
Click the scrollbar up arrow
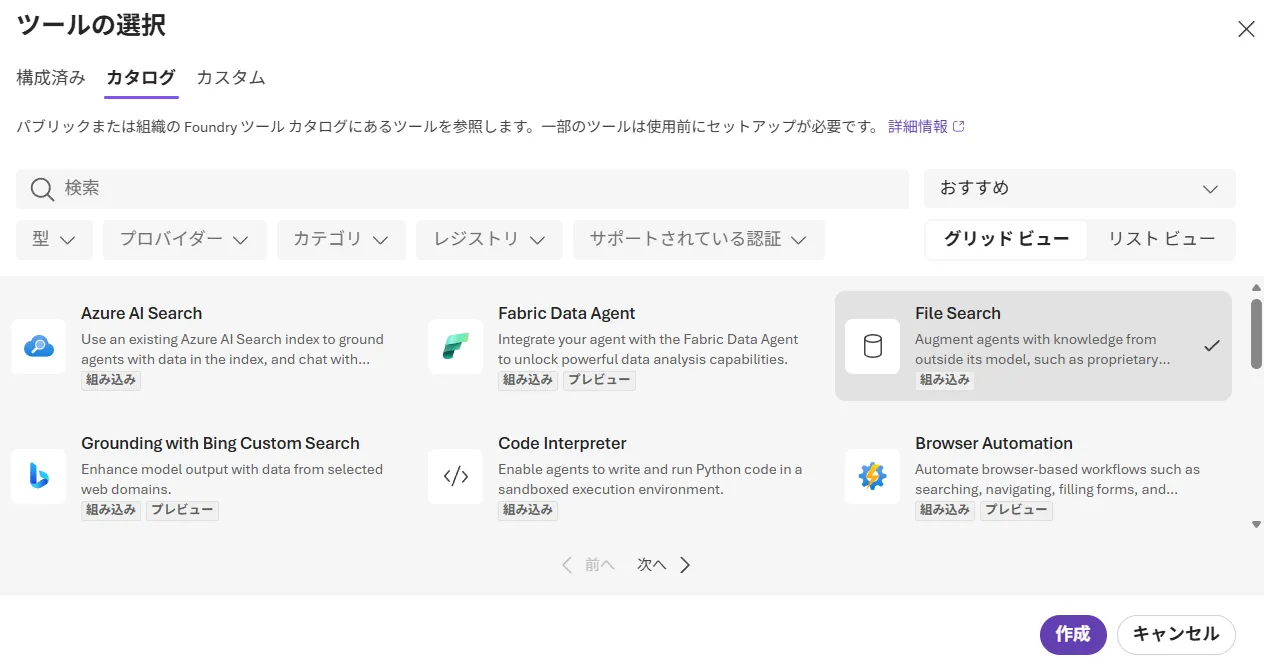coord(1256,288)
